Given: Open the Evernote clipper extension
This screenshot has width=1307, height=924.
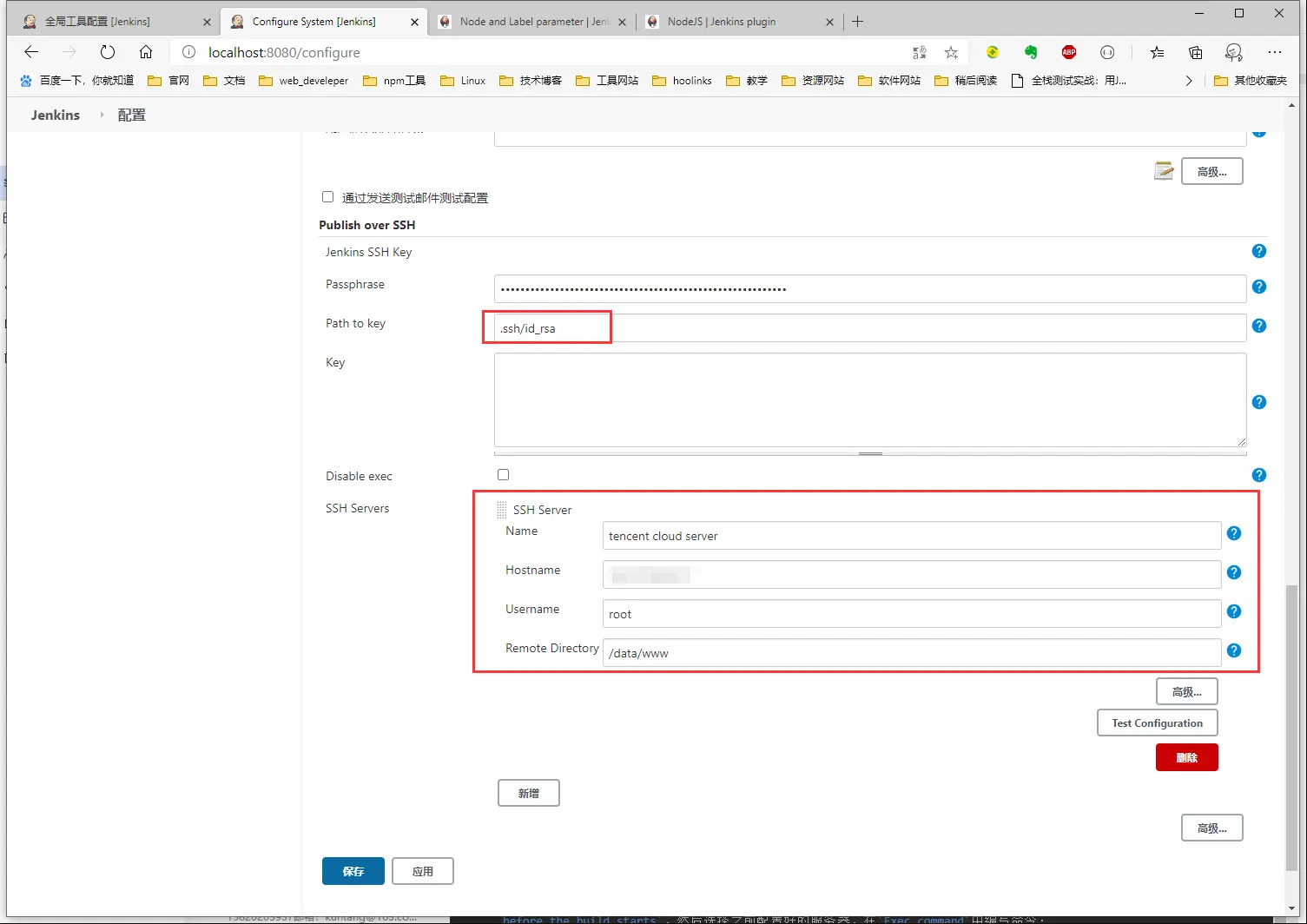Looking at the screenshot, I should coord(1031,52).
